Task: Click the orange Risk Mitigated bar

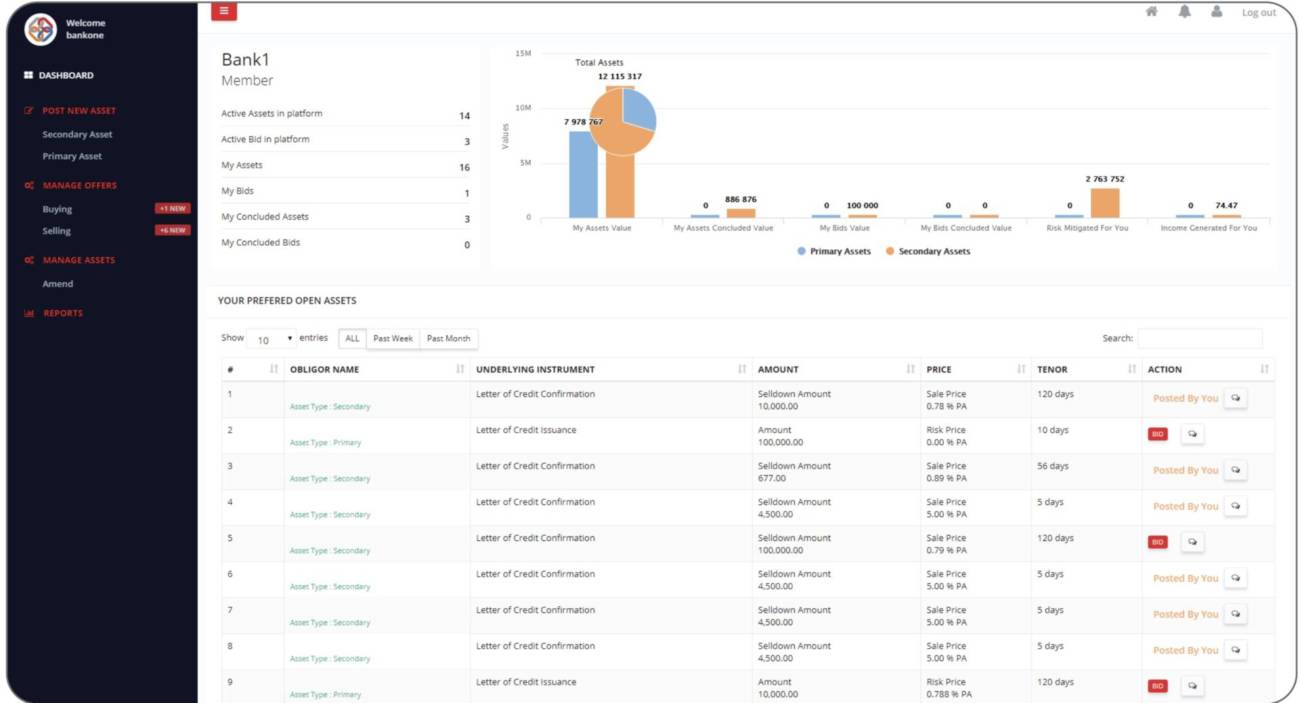Action: [x=1105, y=202]
